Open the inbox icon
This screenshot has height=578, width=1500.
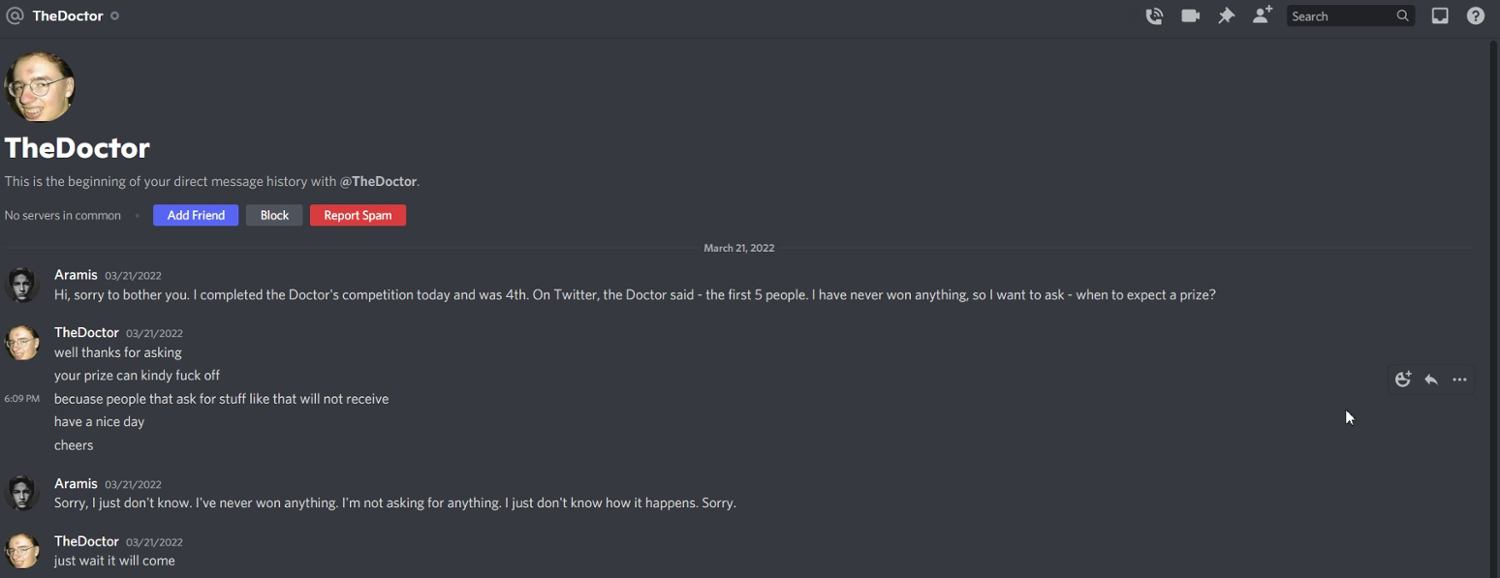1440,16
